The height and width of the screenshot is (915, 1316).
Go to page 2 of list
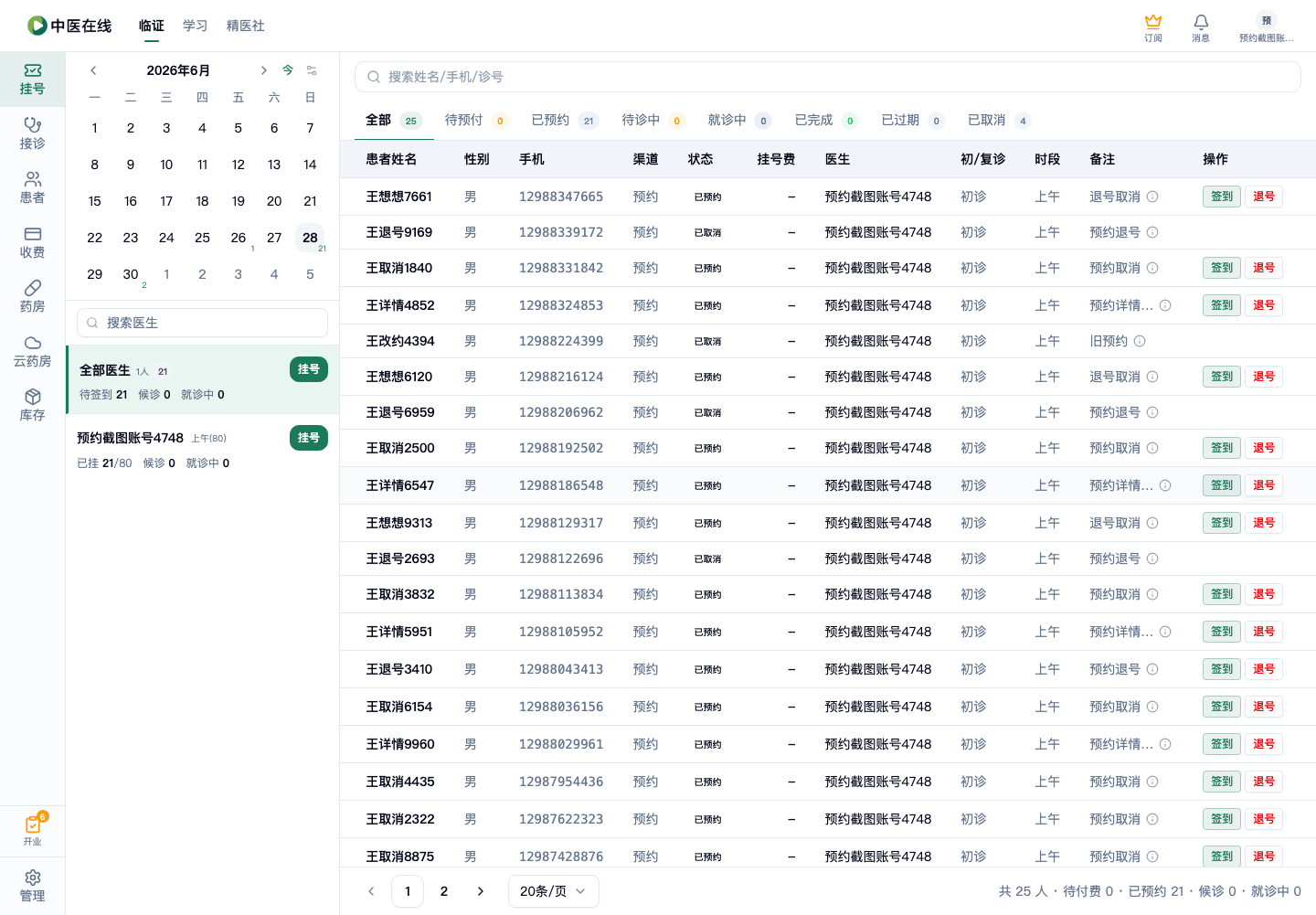[x=444, y=891]
